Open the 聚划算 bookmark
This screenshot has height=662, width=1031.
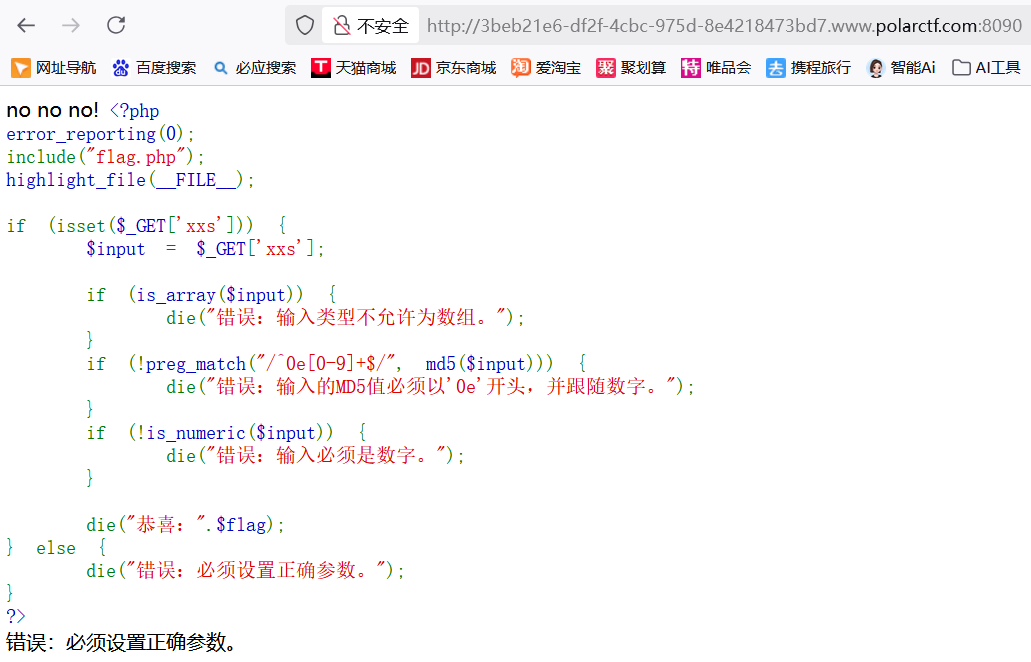point(631,68)
